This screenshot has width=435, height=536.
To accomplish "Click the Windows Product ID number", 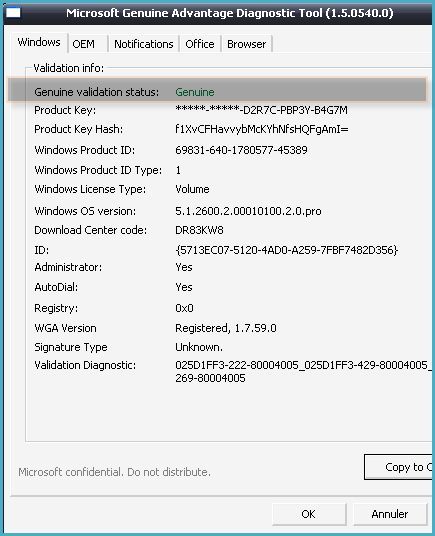I will [241, 150].
